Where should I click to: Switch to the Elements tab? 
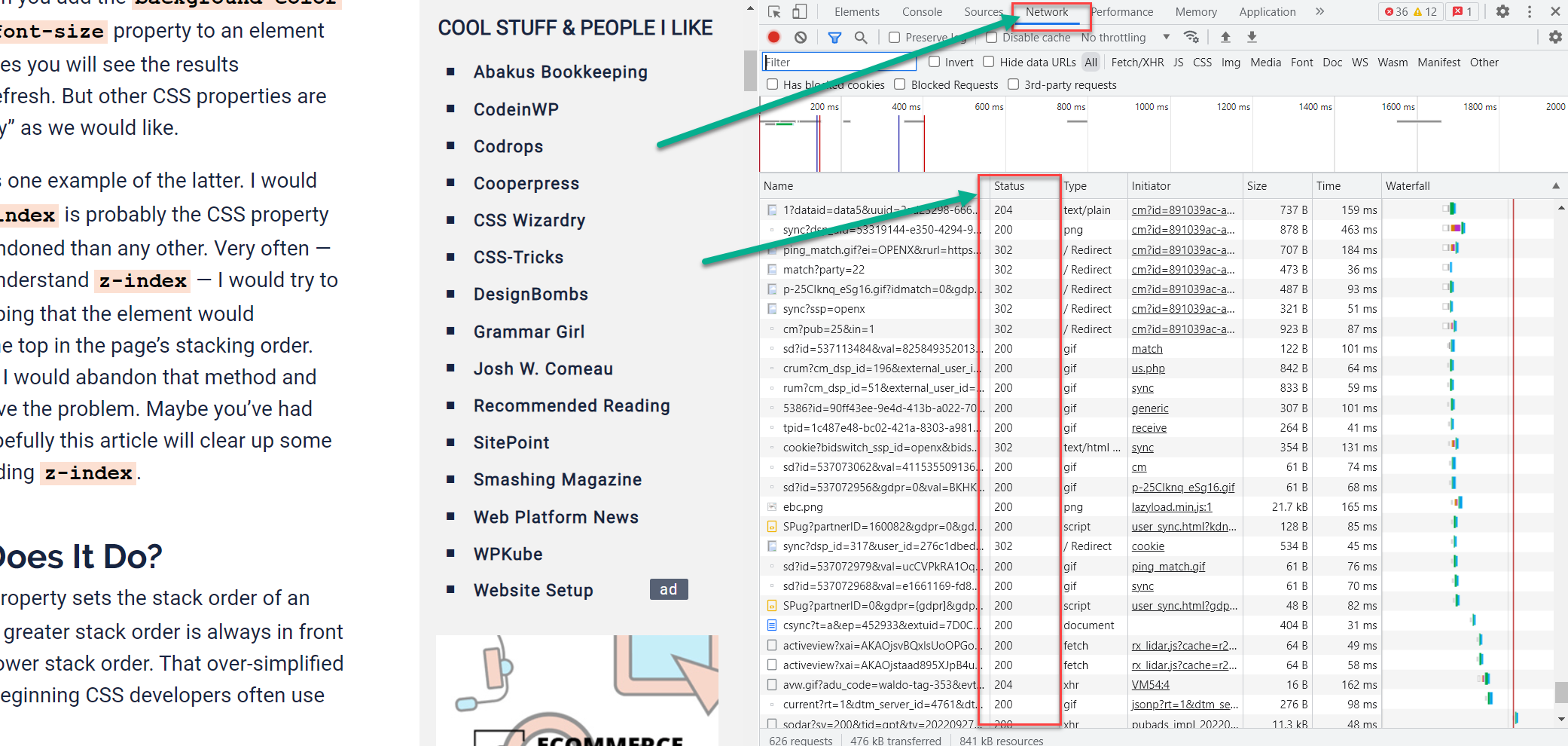(x=857, y=11)
